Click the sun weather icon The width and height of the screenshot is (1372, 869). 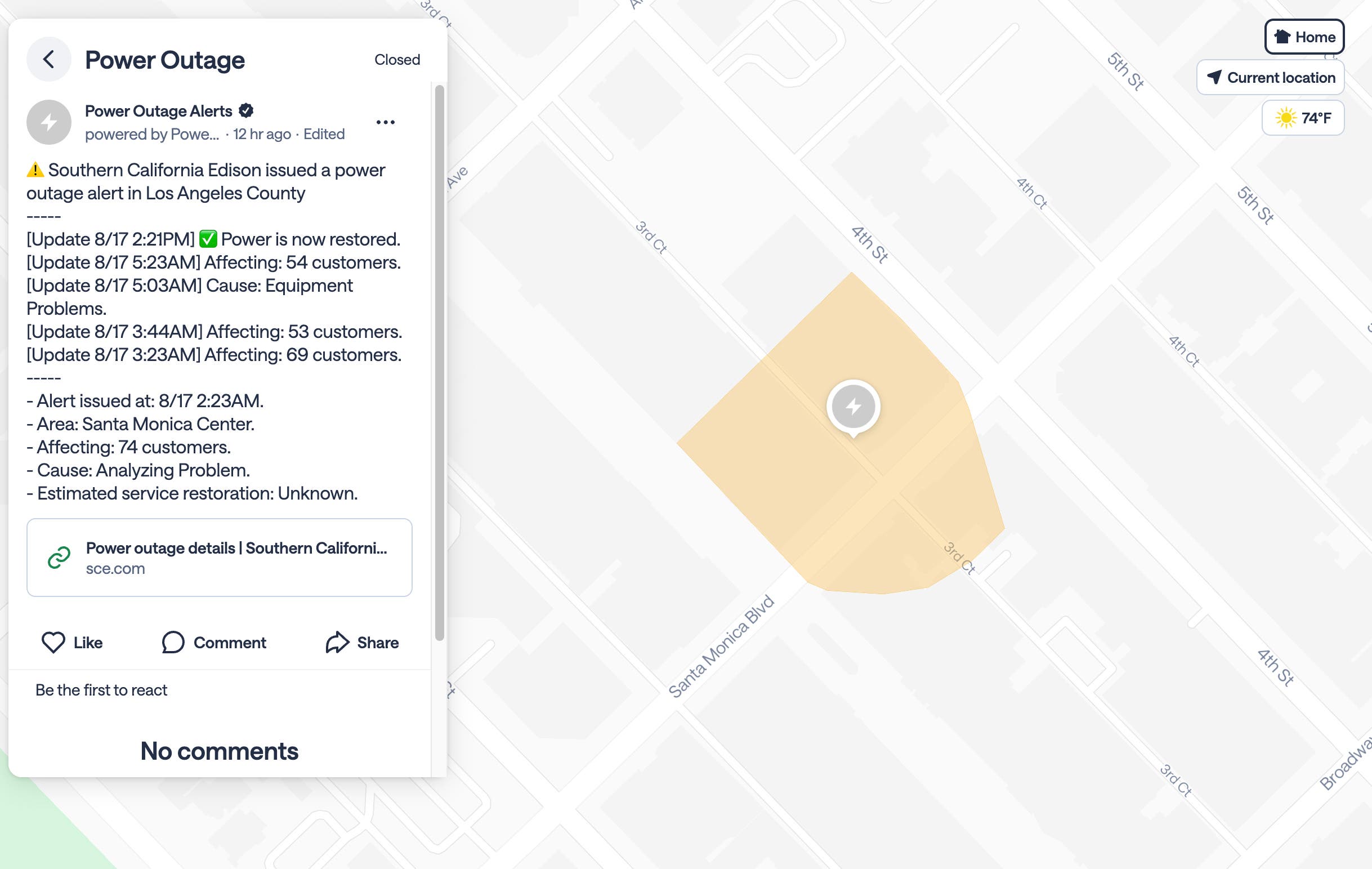point(1286,118)
